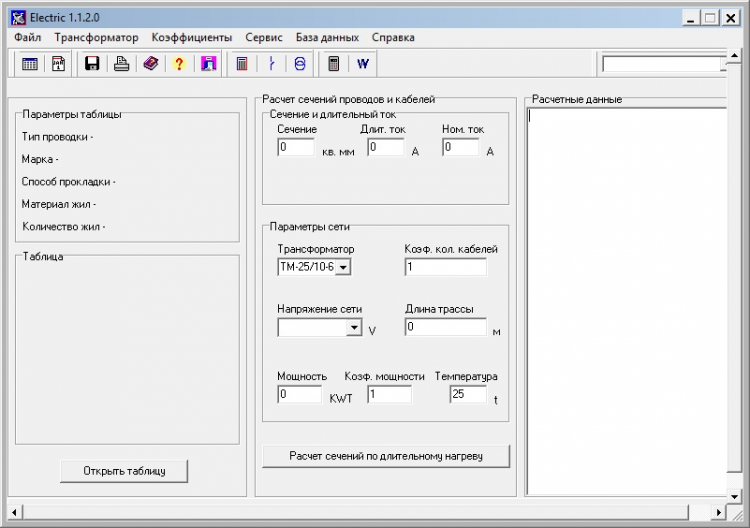This screenshot has height=528, width=750.
Task: Click the yellow question mark icon
Action: pos(179,64)
